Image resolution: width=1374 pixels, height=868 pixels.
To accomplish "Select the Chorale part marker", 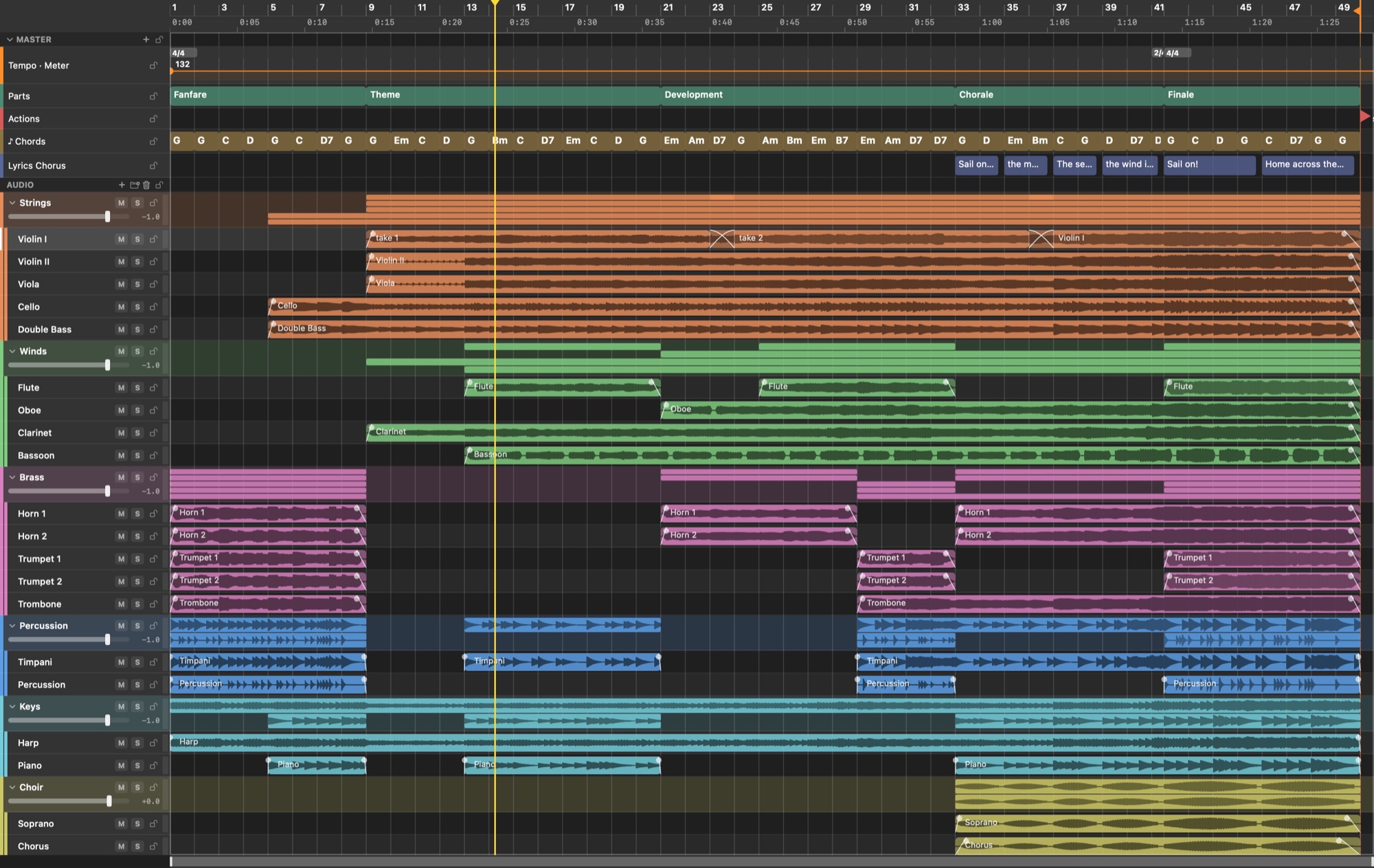I will point(1059,95).
